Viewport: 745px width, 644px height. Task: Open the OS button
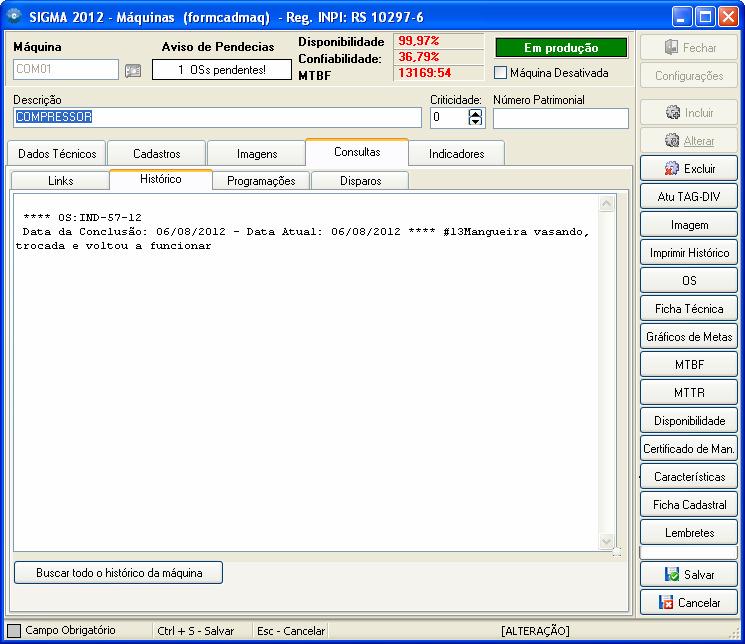coord(689,280)
